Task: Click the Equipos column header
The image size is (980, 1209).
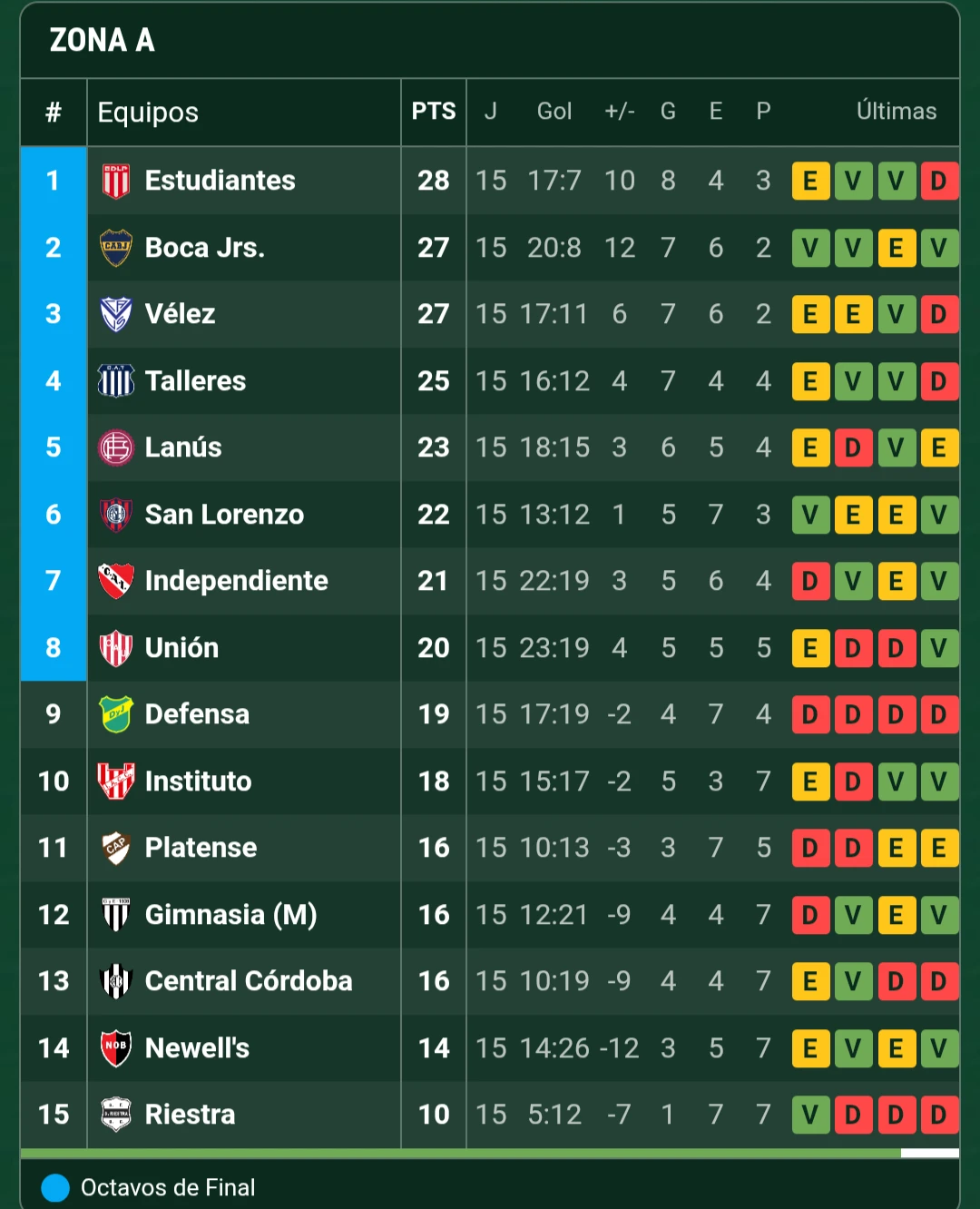Action: click(x=148, y=113)
